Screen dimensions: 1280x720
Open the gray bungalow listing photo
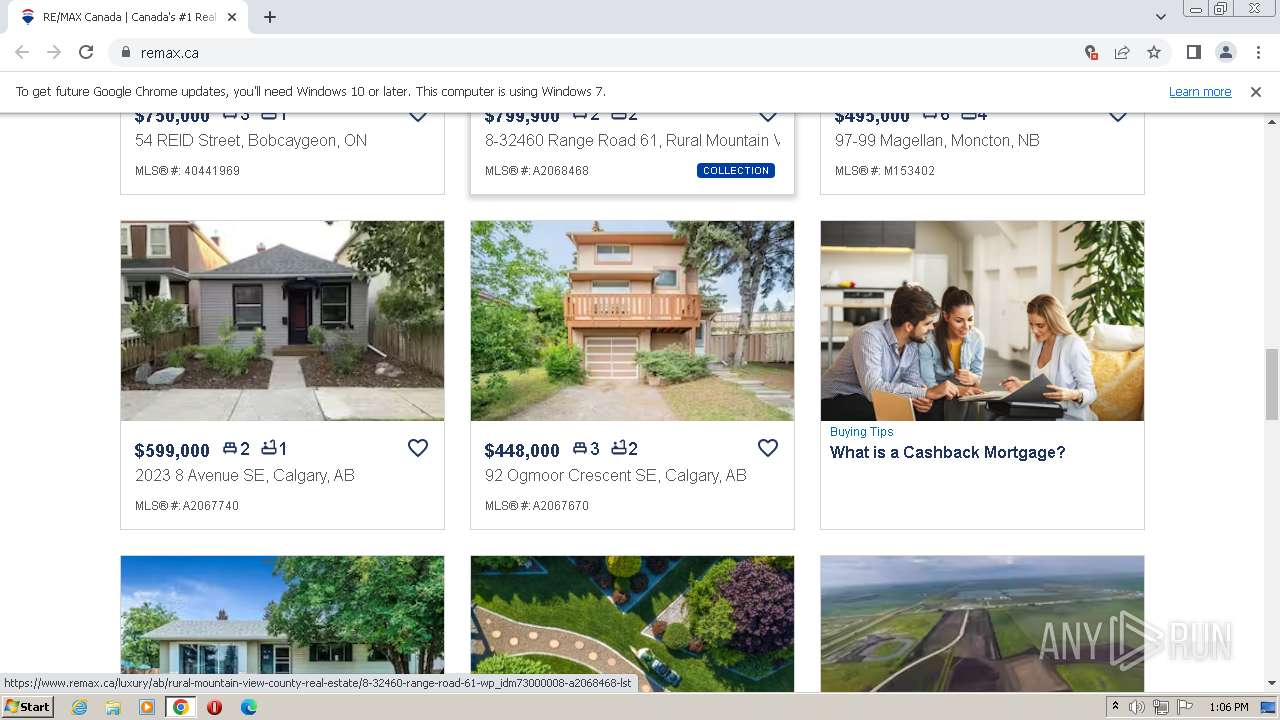pos(282,320)
